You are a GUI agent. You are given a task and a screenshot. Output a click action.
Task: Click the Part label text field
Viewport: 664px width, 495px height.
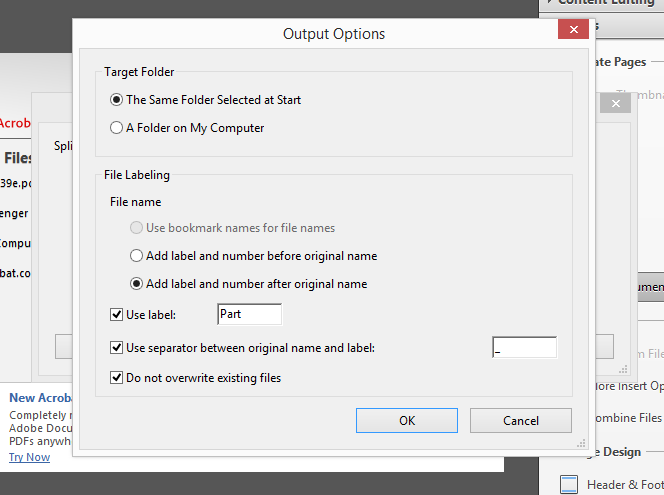click(x=249, y=314)
